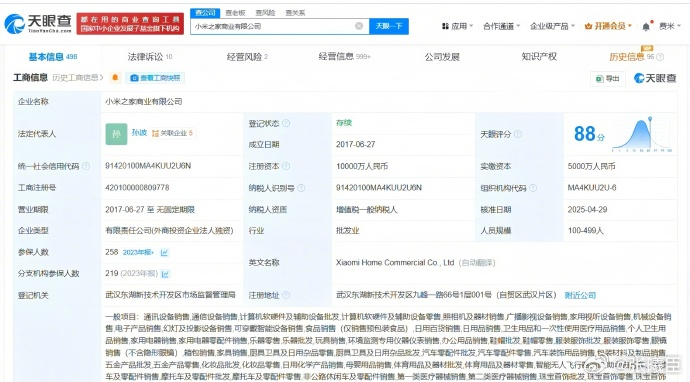Switch to 经营信息 tab
This screenshot has width=690, height=382.
coord(345,57)
